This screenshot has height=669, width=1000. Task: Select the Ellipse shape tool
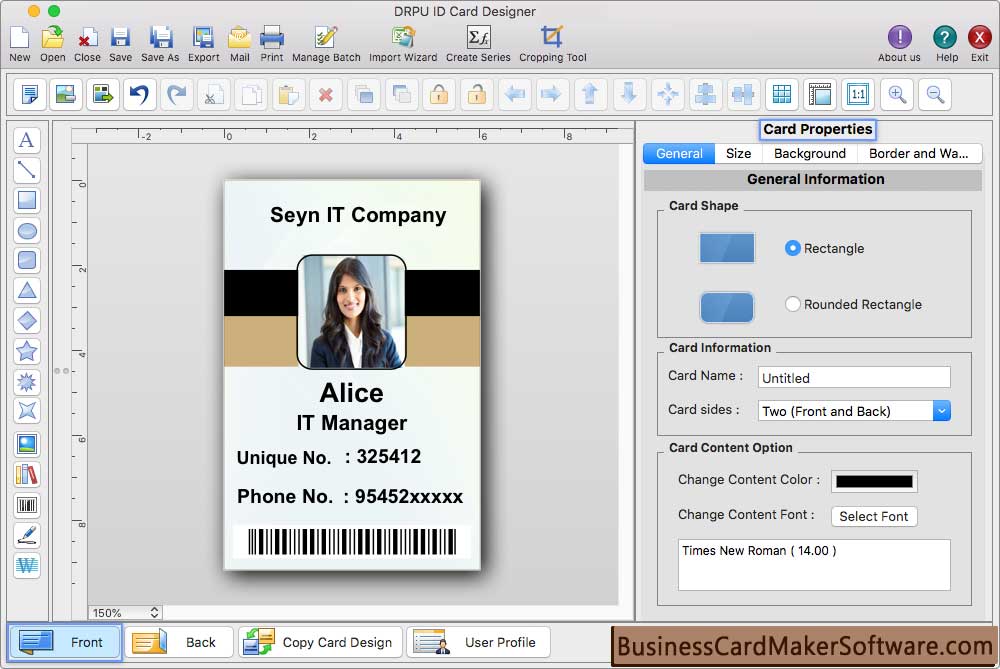27,231
